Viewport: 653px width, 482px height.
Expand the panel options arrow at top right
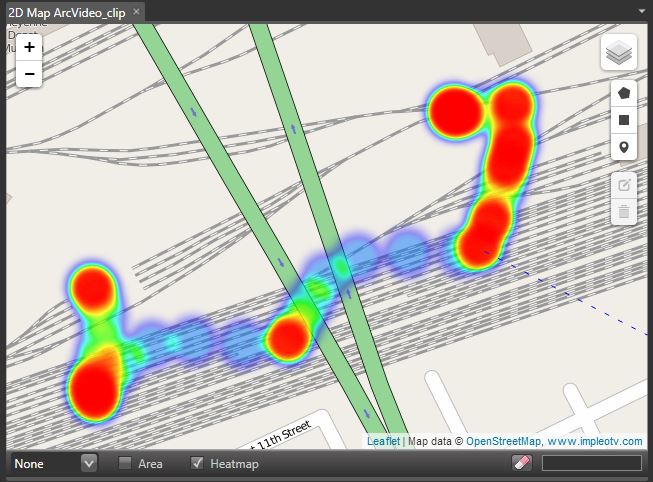[640, 10]
